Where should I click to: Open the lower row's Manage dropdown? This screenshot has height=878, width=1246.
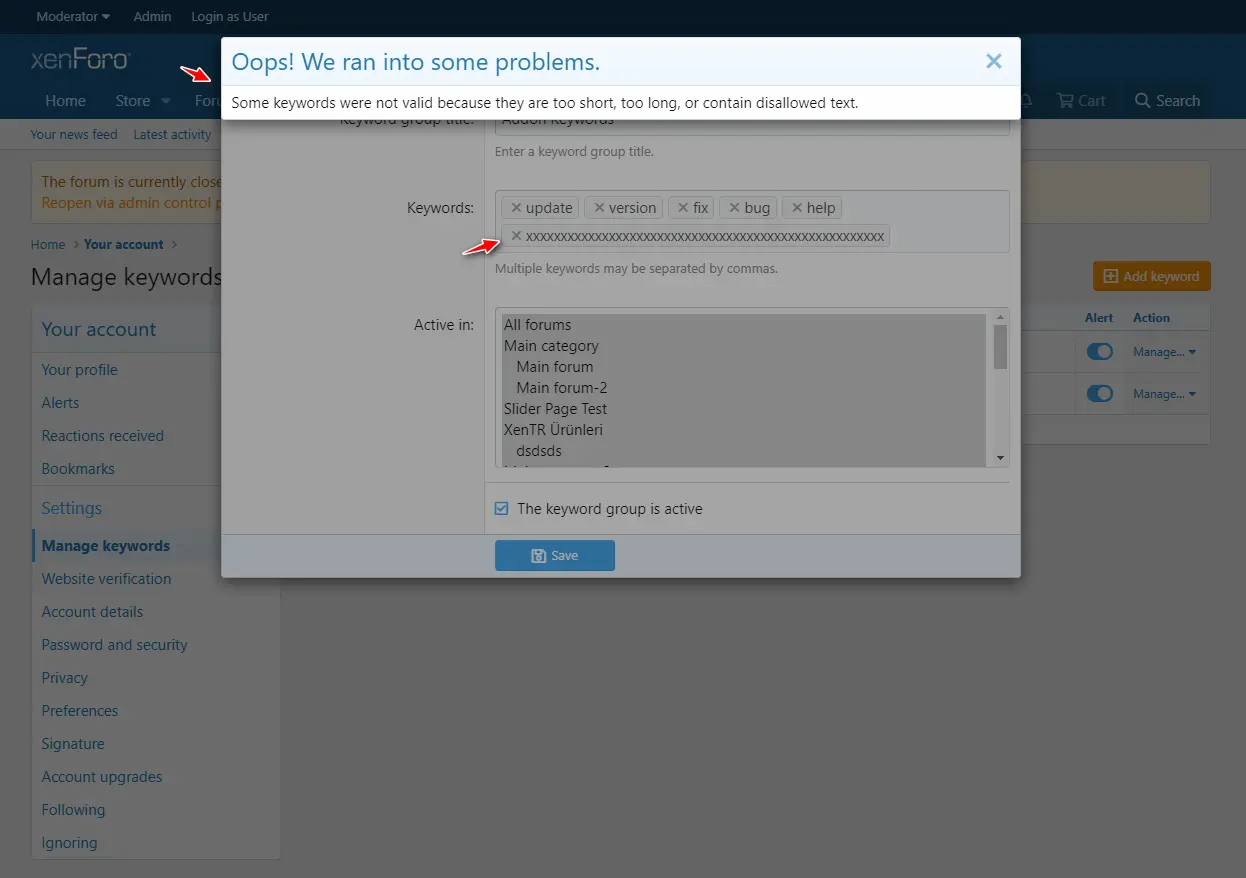[x=1164, y=394]
